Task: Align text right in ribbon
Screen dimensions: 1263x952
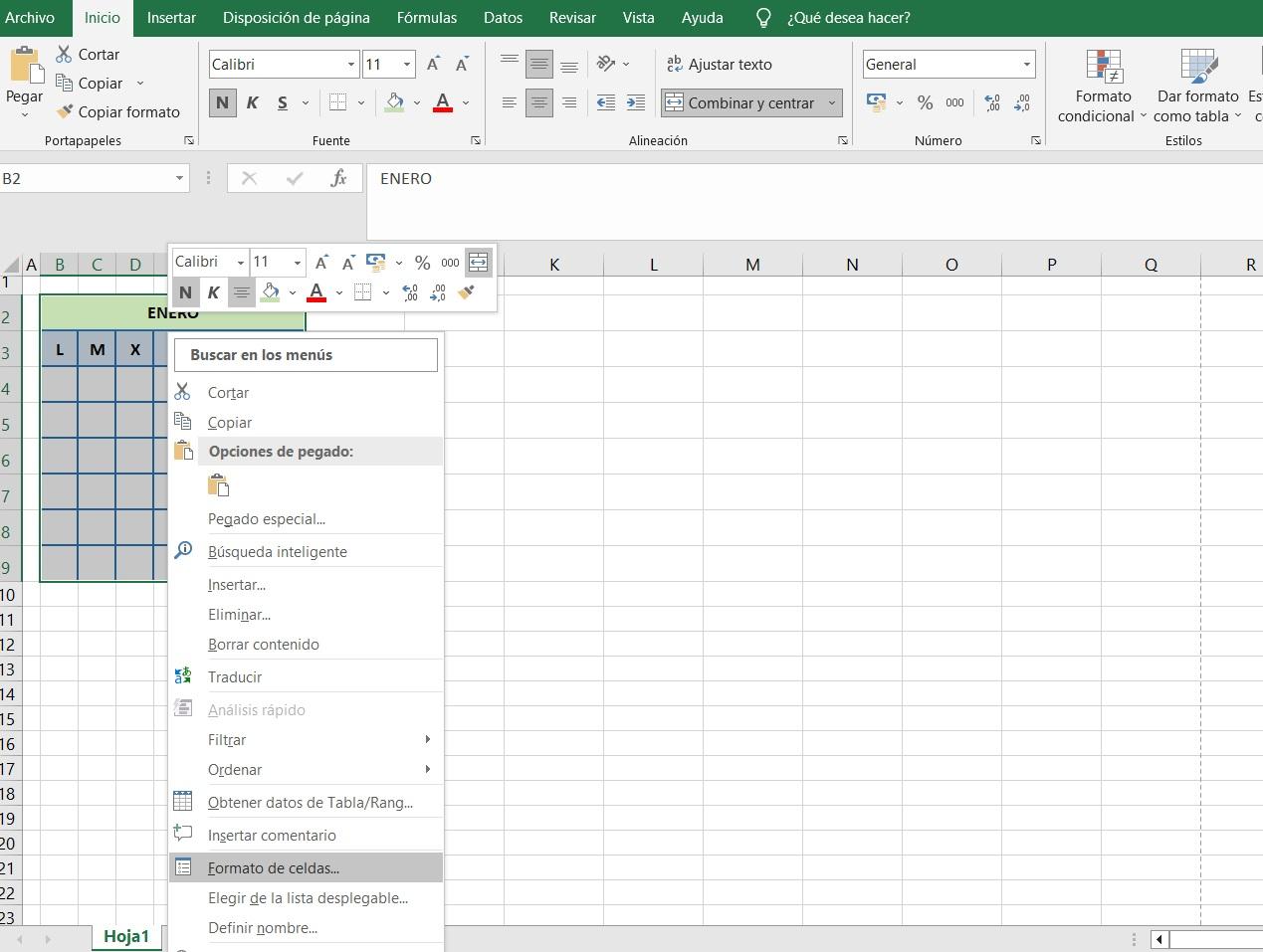Action: click(x=569, y=102)
